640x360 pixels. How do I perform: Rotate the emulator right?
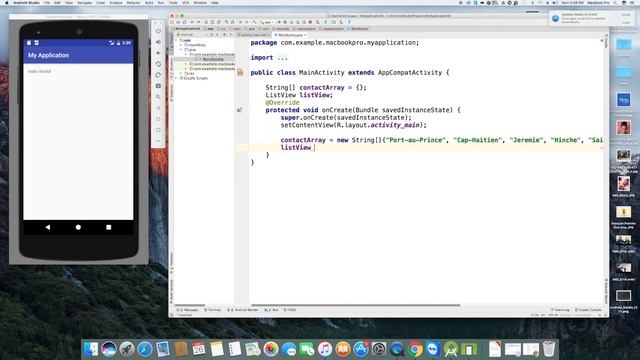pyautogui.click(x=158, y=75)
